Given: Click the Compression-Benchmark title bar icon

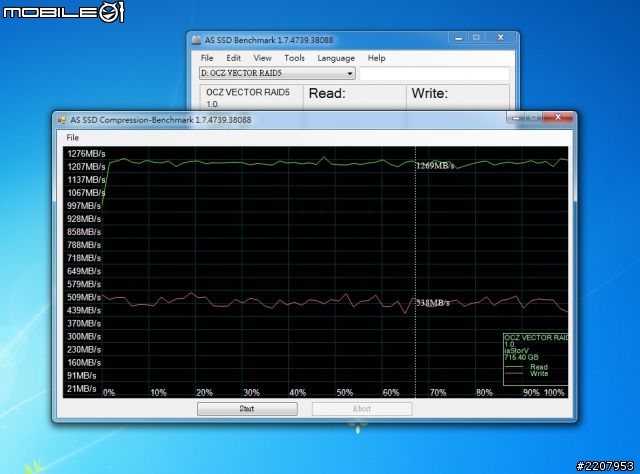Looking at the screenshot, I should click(62, 120).
